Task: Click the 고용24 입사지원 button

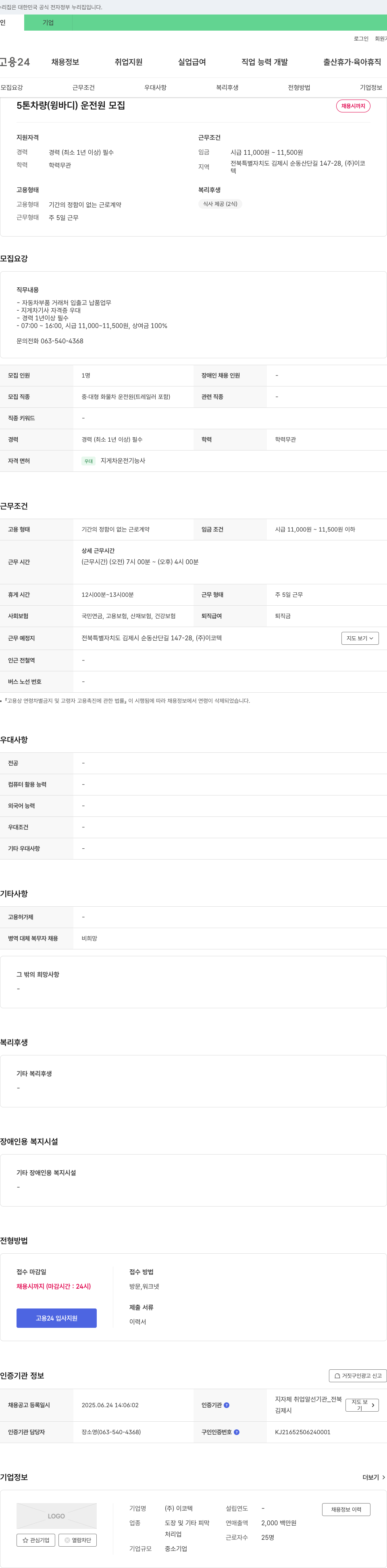Action: coord(56,1317)
